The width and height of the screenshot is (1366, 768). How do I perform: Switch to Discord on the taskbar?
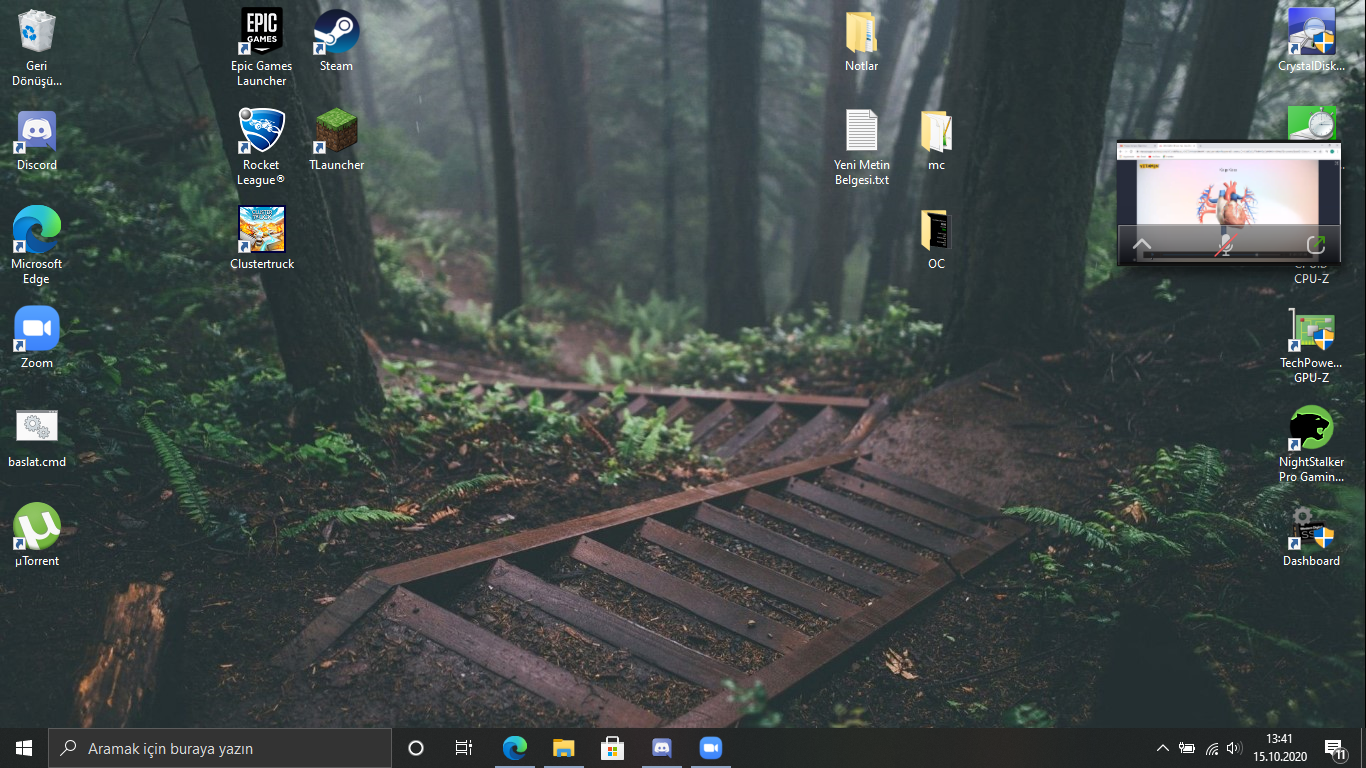tap(662, 748)
